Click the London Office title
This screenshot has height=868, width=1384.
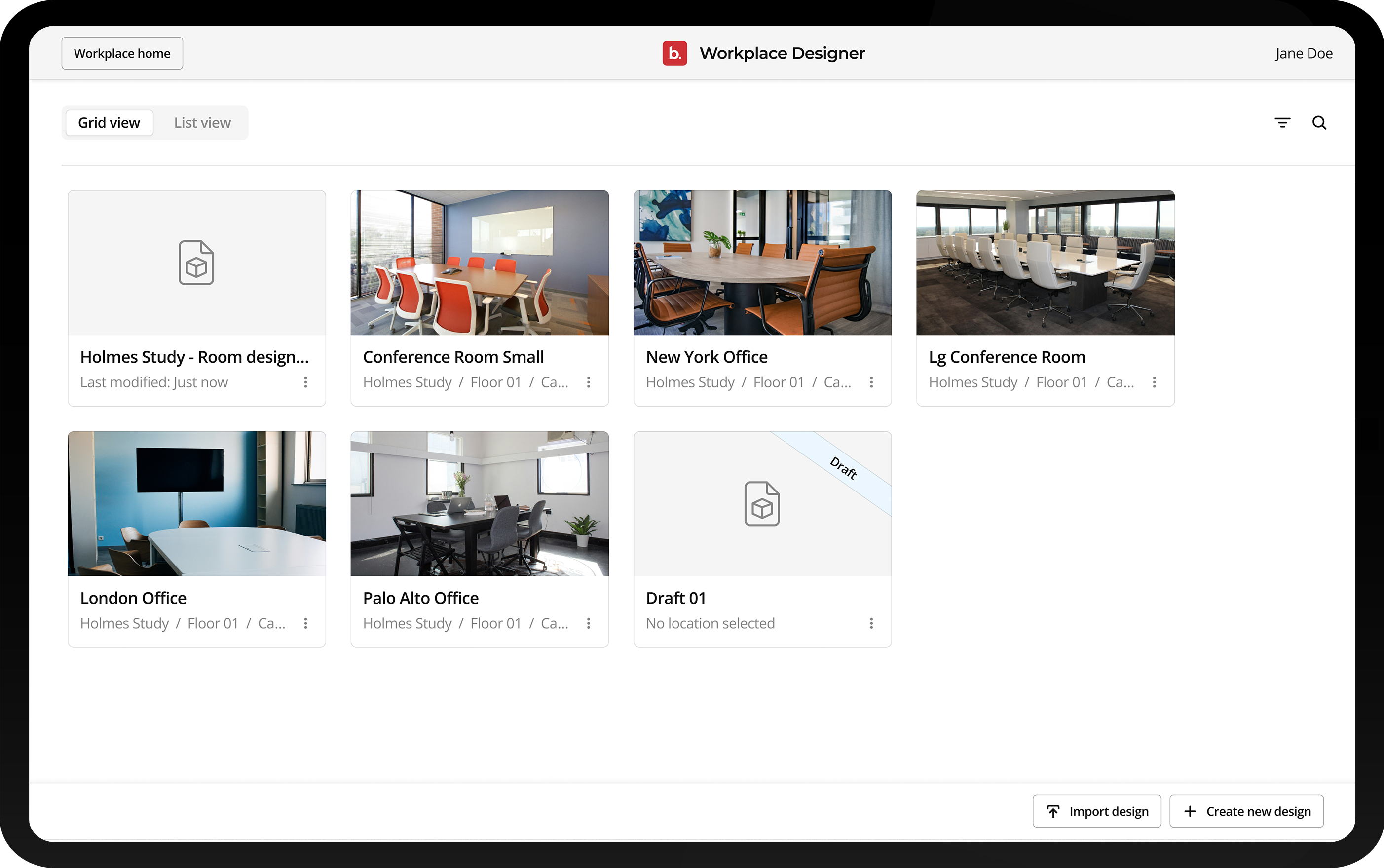click(x=133, y=598)
